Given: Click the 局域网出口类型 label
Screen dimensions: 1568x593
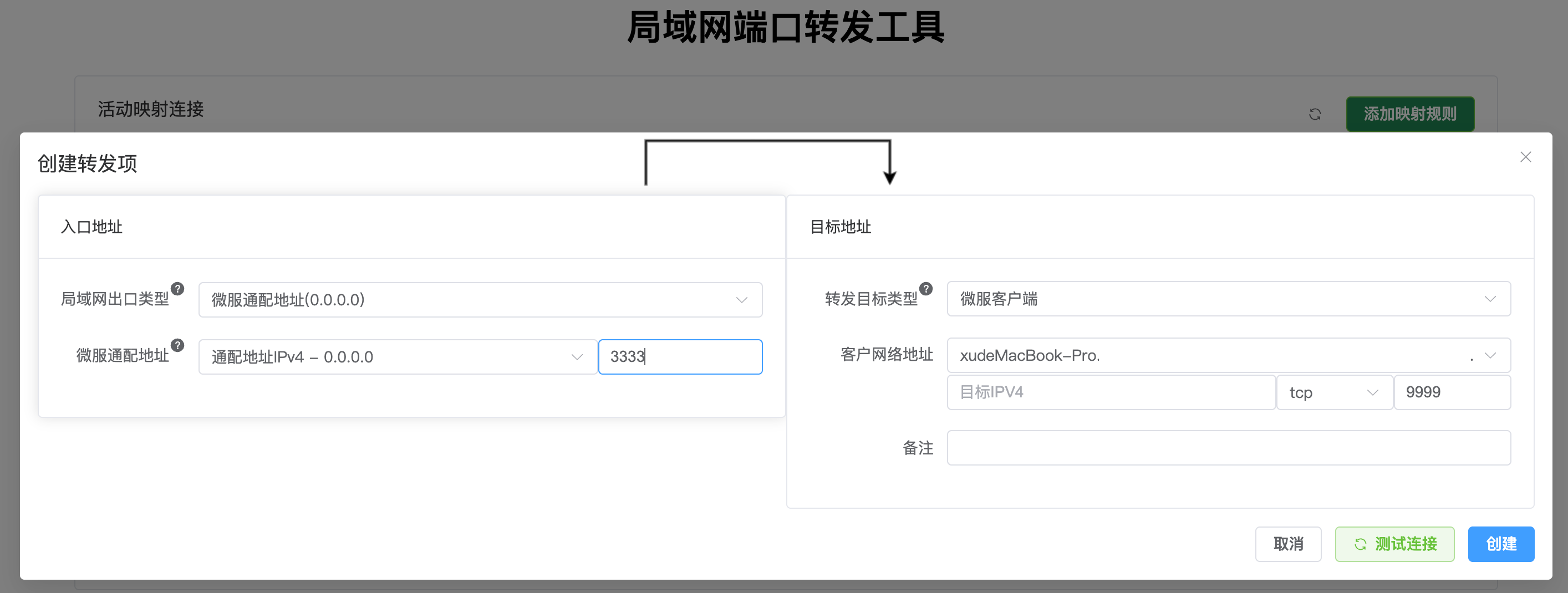Looking at the screenshot, I should click(x=114, y=299).
